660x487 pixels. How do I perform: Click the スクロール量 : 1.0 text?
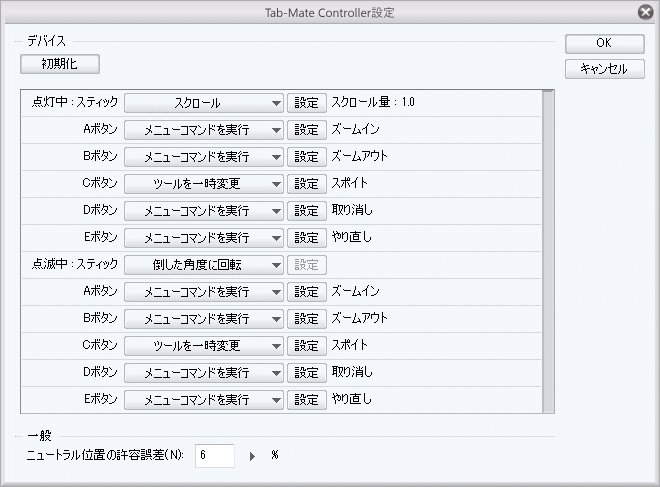point(373,102)
